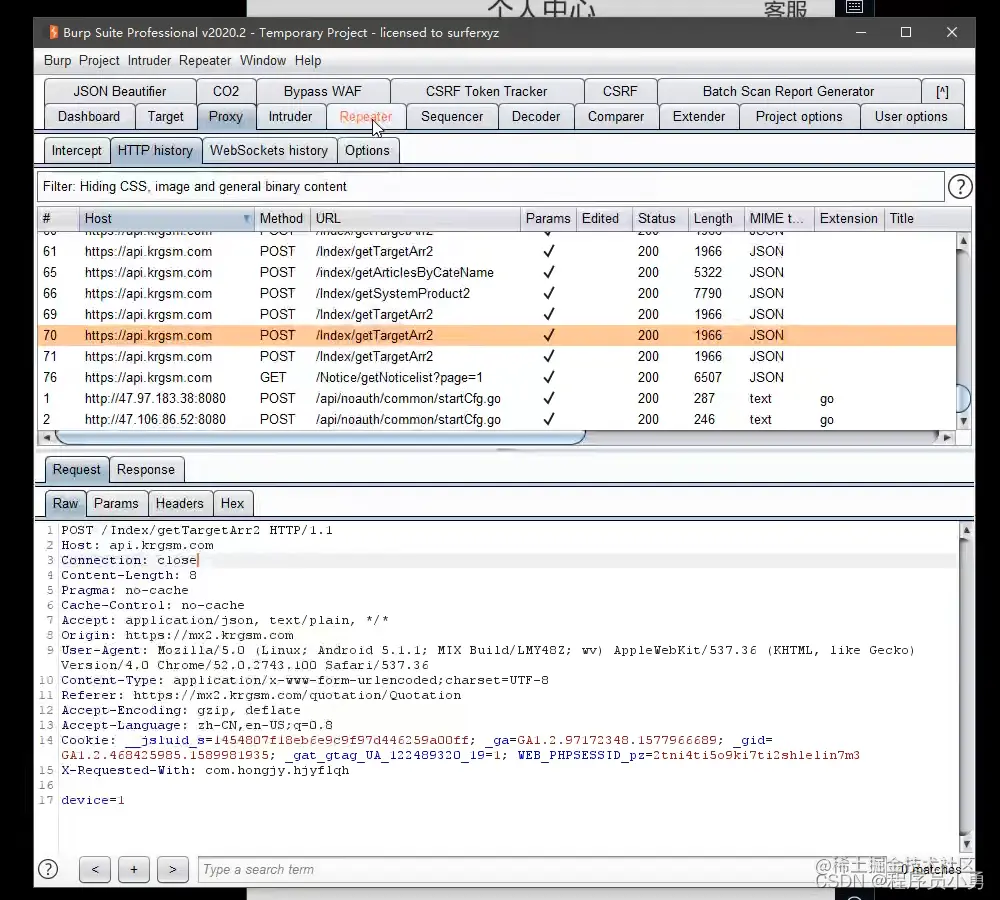Open the Intruder menu

click(x=149, y=61)
